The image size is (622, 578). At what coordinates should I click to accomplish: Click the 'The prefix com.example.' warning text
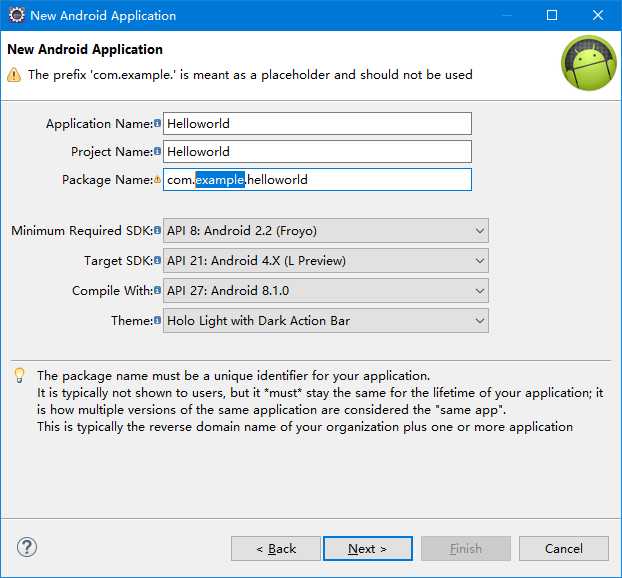pyautogui.click(x=250, y=75)
